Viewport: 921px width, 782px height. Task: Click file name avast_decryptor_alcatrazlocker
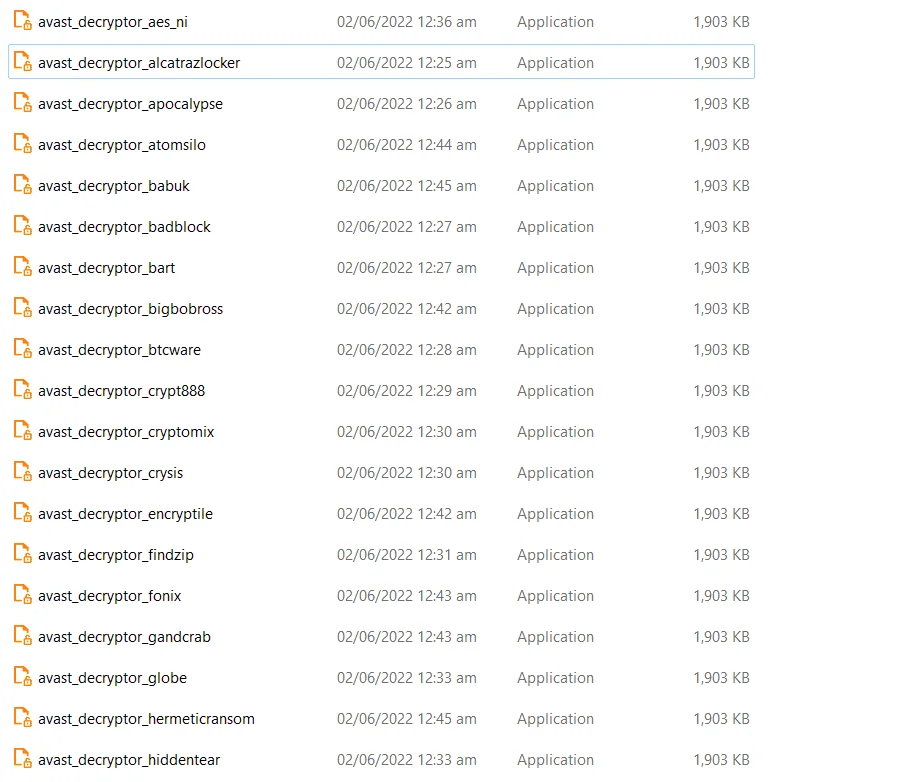pos(139,63)
